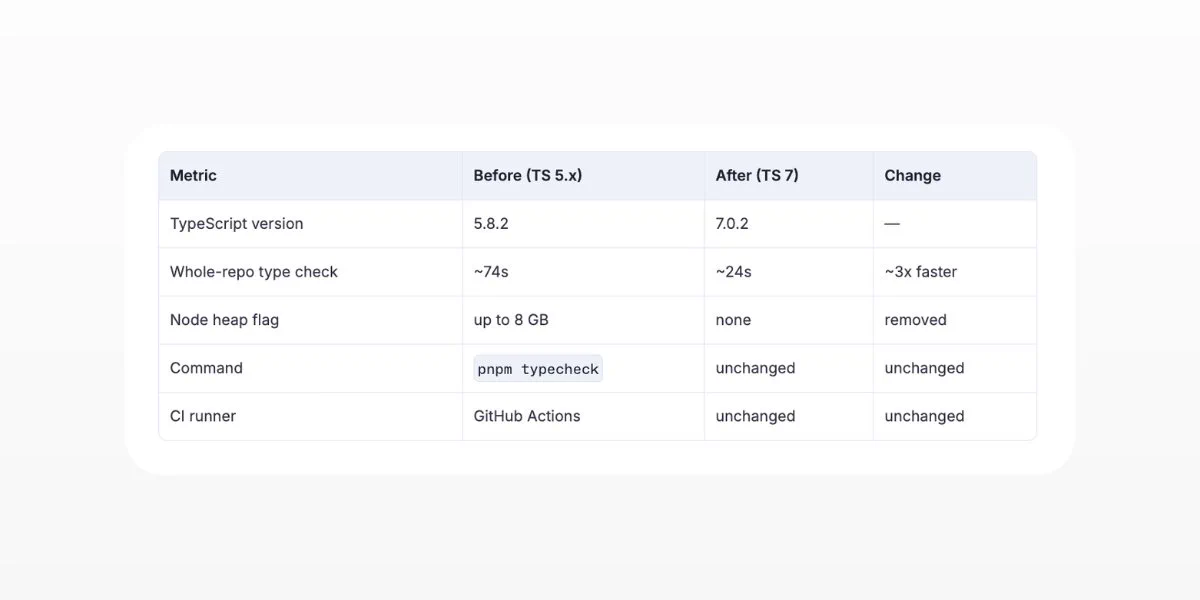Image resolution: width=1200 pixels, height=600 pixels.
Task: Select the Node heap flag label
Action: point(224,320)
